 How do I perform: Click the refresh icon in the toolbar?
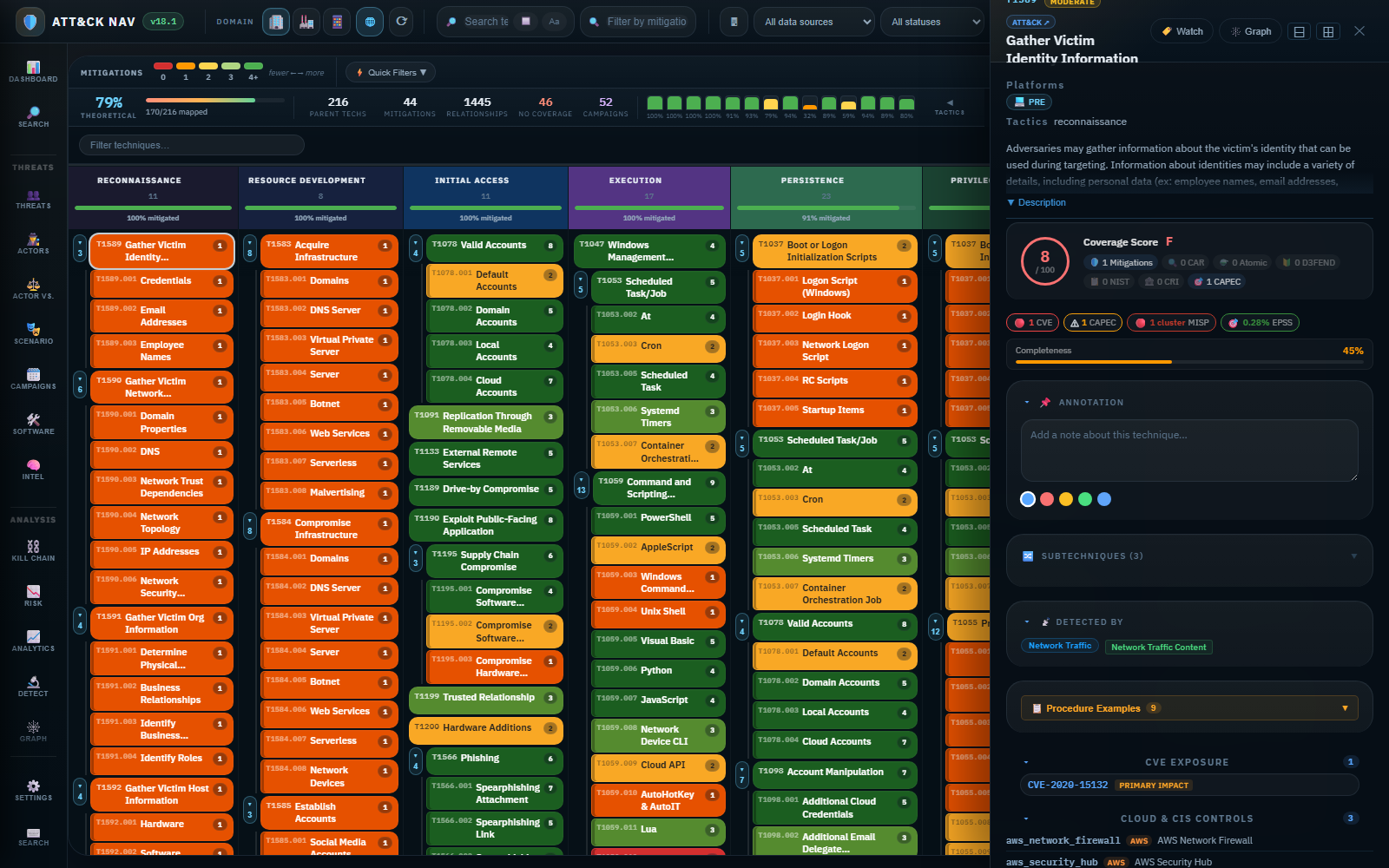pyautogui.click(x=400, y=22)
